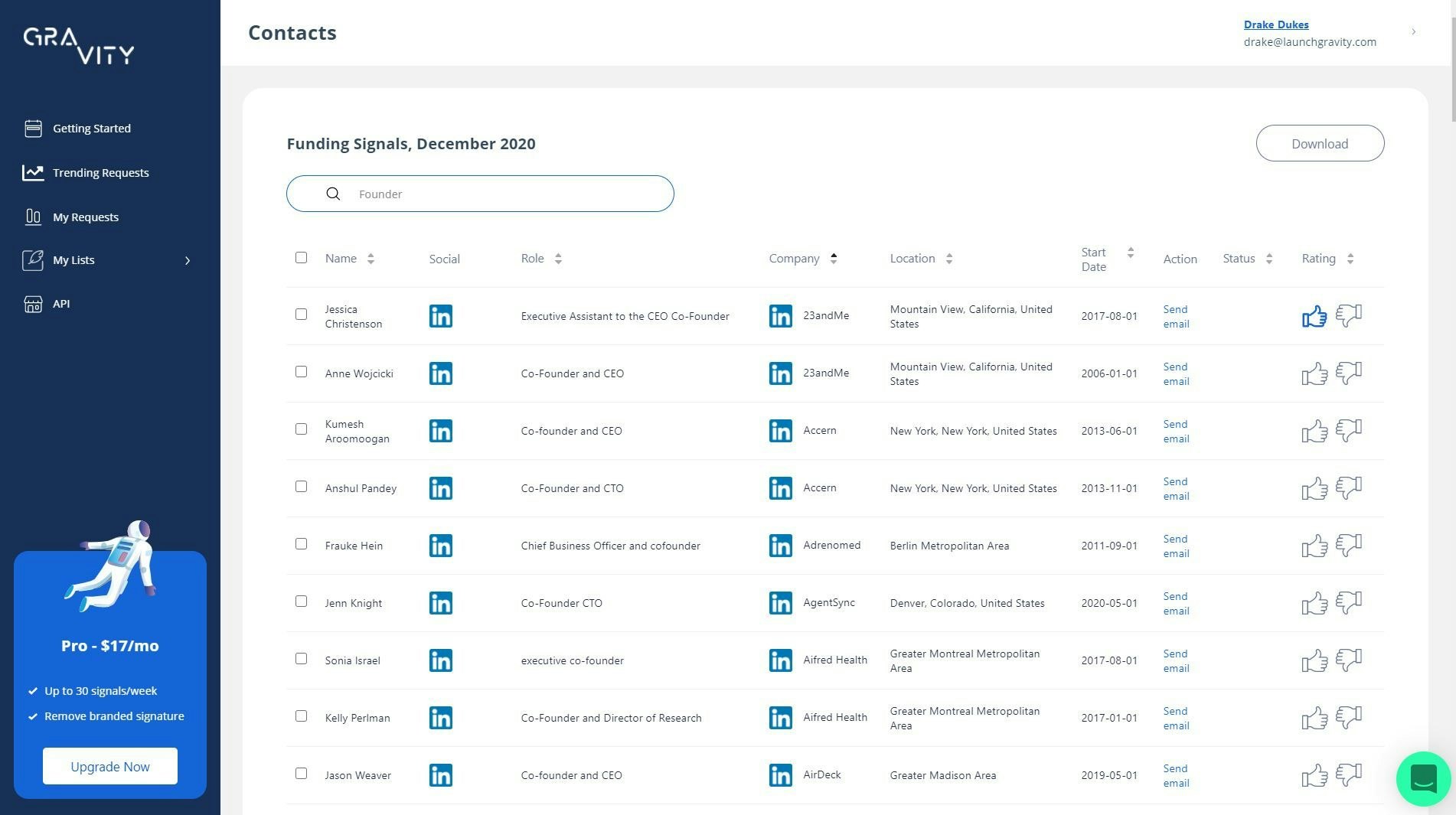Send email to Jason Weaver
The image size is (1456, 815).
pyautogui.click(x=1176, y=775)
